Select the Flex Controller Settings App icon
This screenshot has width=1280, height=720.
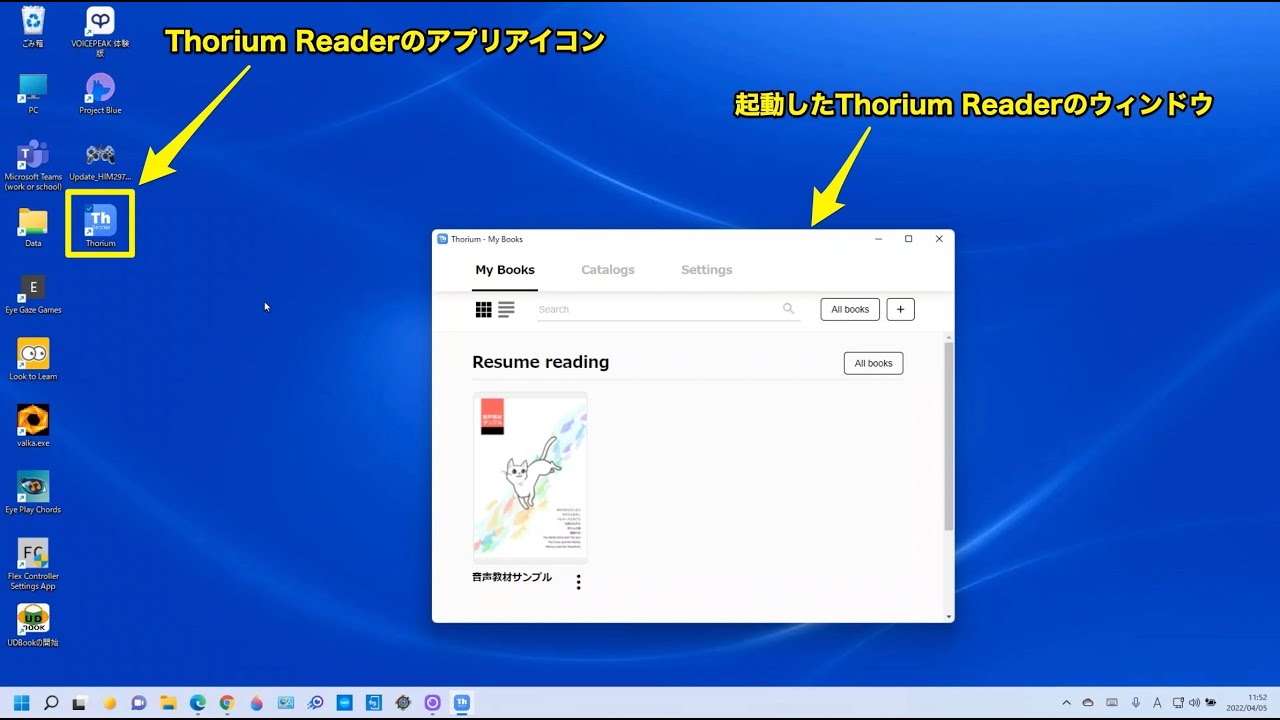[x=33, y=564]
